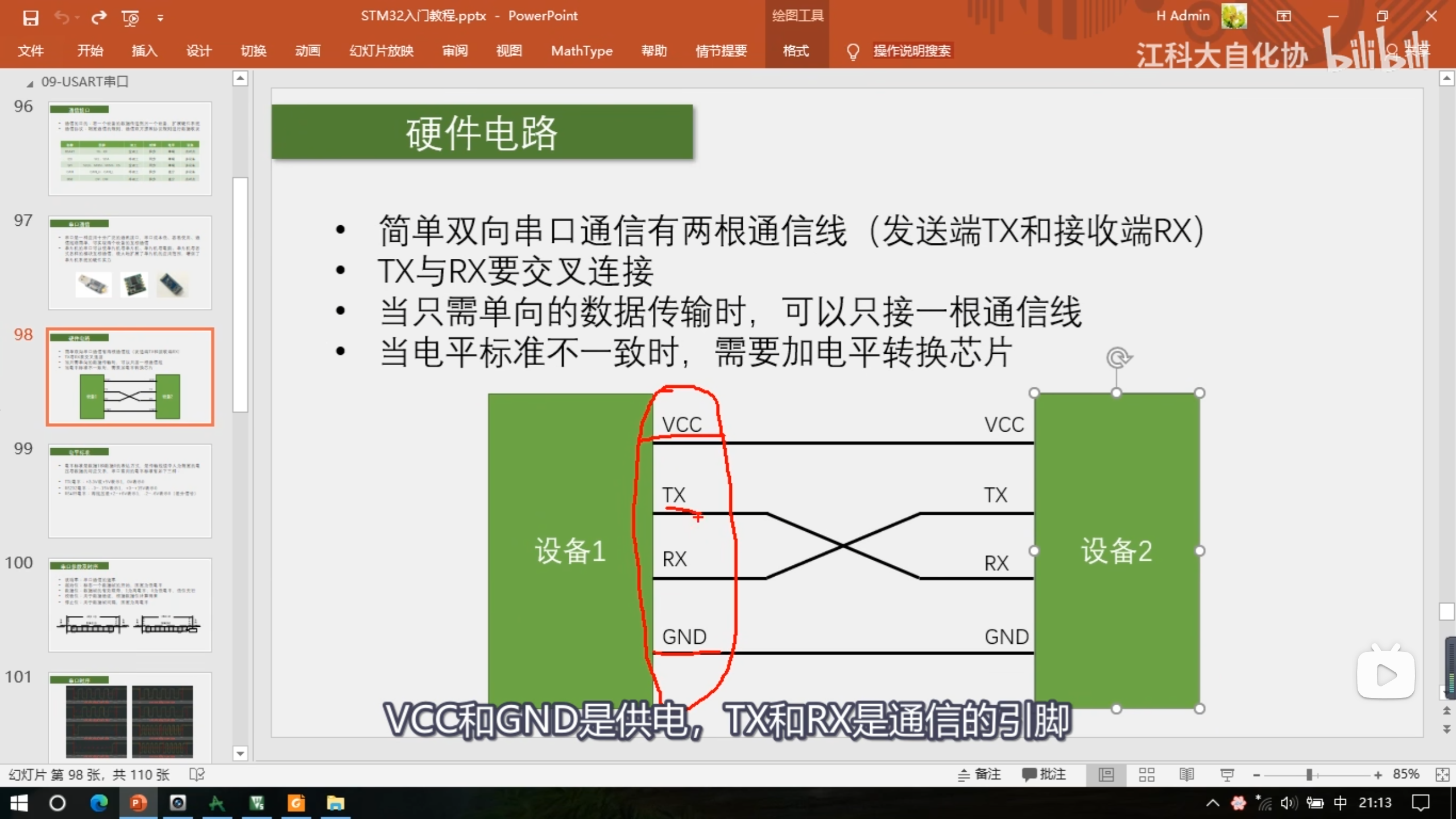Toggle the 备注 notes pane
The image size is (1456, 819).
pyautogui.click(x=979, y=775)
